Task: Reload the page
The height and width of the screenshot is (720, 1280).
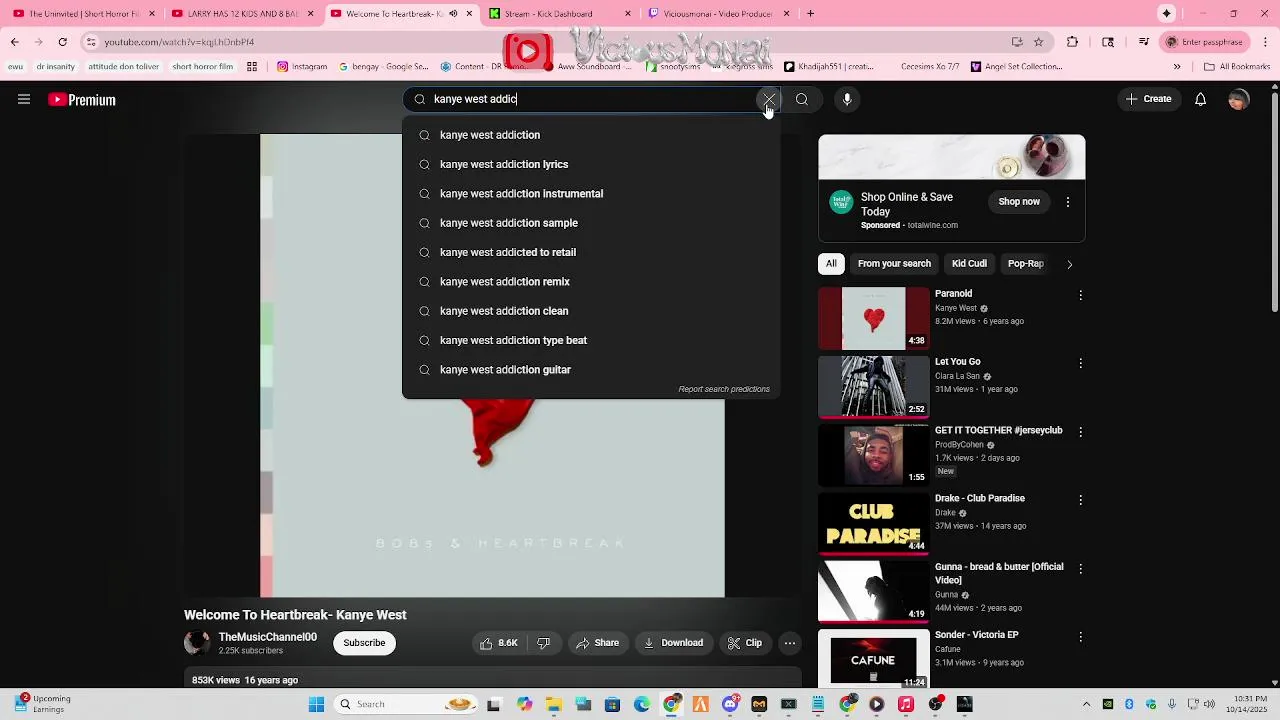Action: pos(62,42)
